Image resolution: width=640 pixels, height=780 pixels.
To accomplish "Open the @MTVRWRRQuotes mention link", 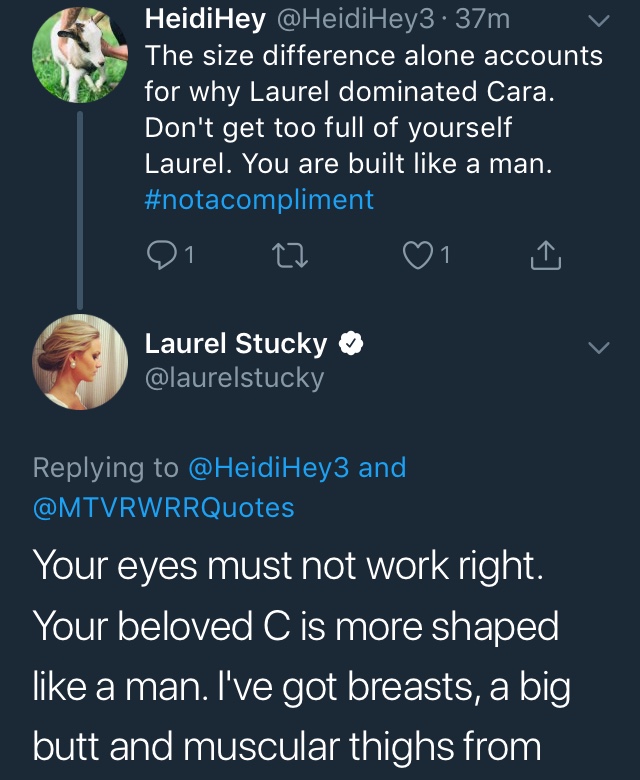I will pos(164,508).
